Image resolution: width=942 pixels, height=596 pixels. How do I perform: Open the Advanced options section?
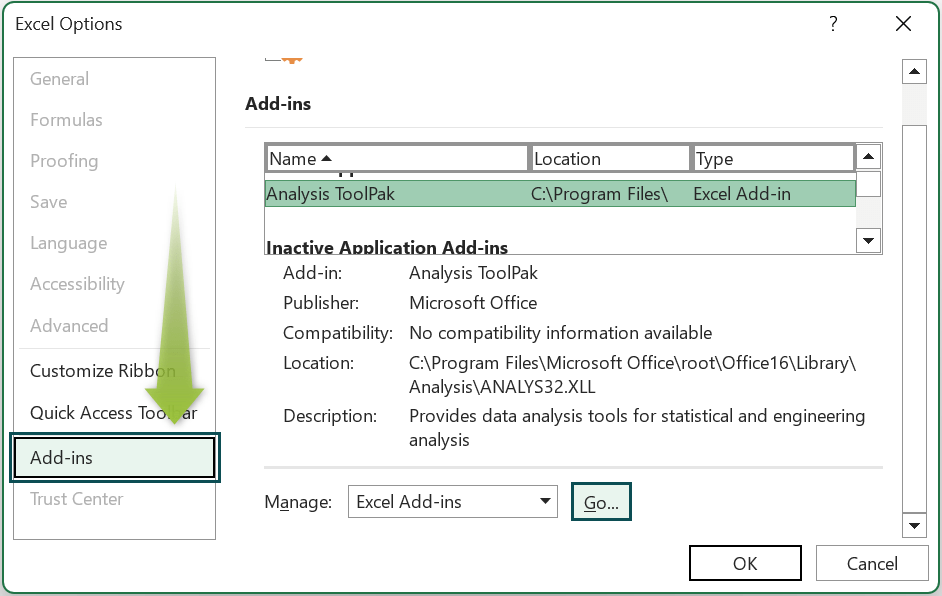point(69,326)
